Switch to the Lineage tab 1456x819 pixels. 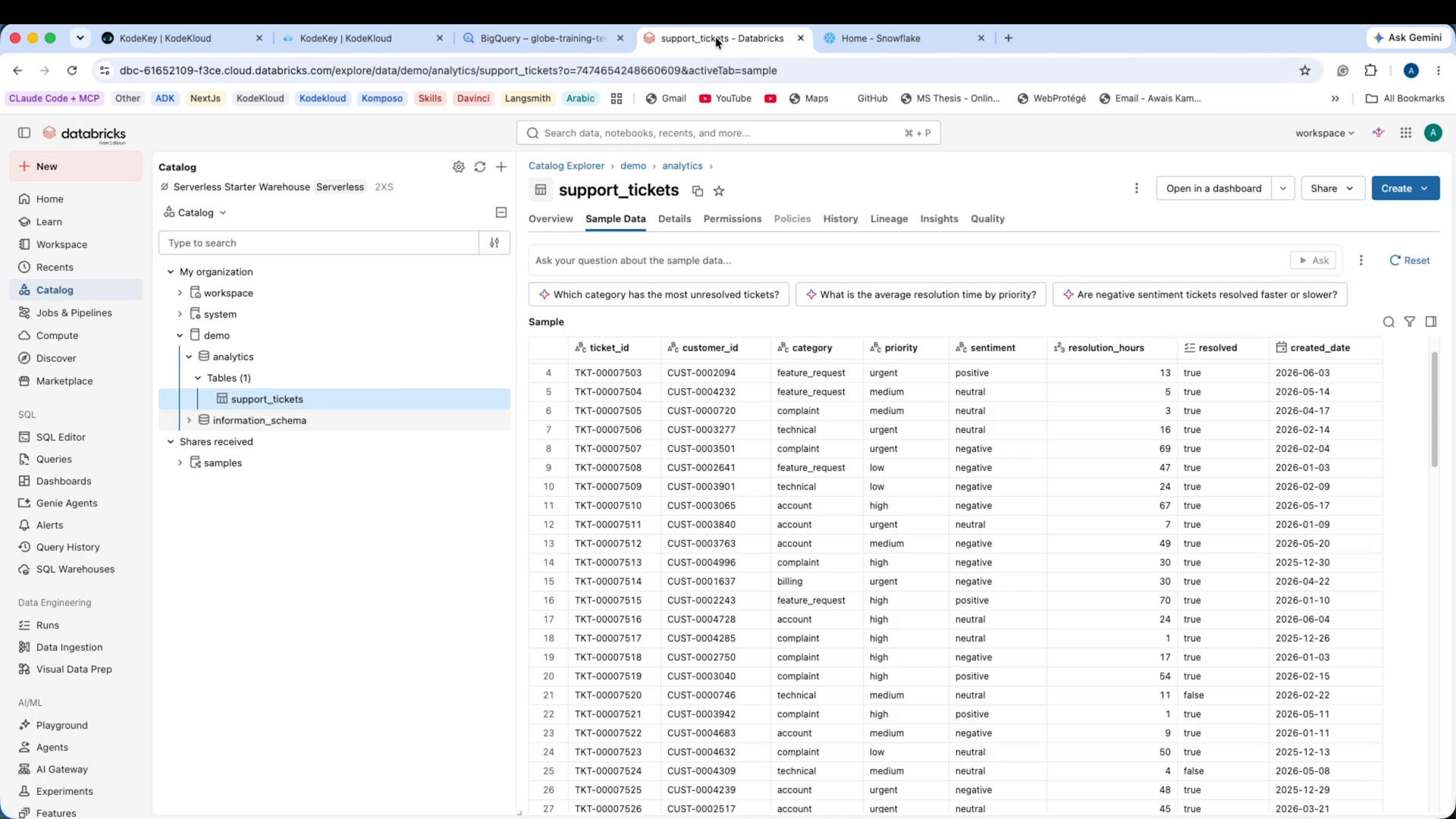(889, 218)
